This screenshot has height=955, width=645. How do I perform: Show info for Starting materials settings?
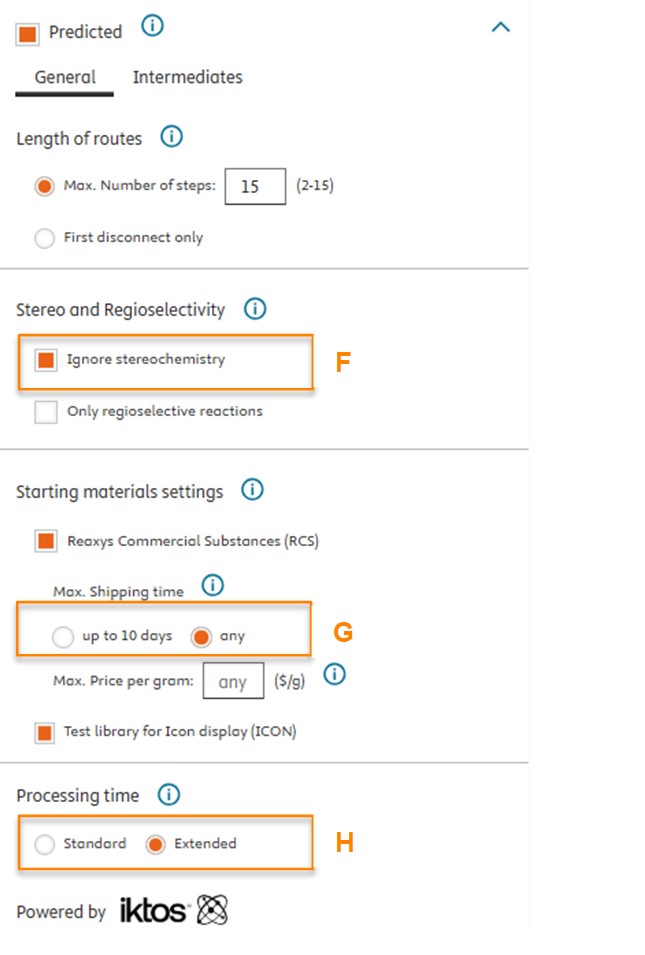253,490
